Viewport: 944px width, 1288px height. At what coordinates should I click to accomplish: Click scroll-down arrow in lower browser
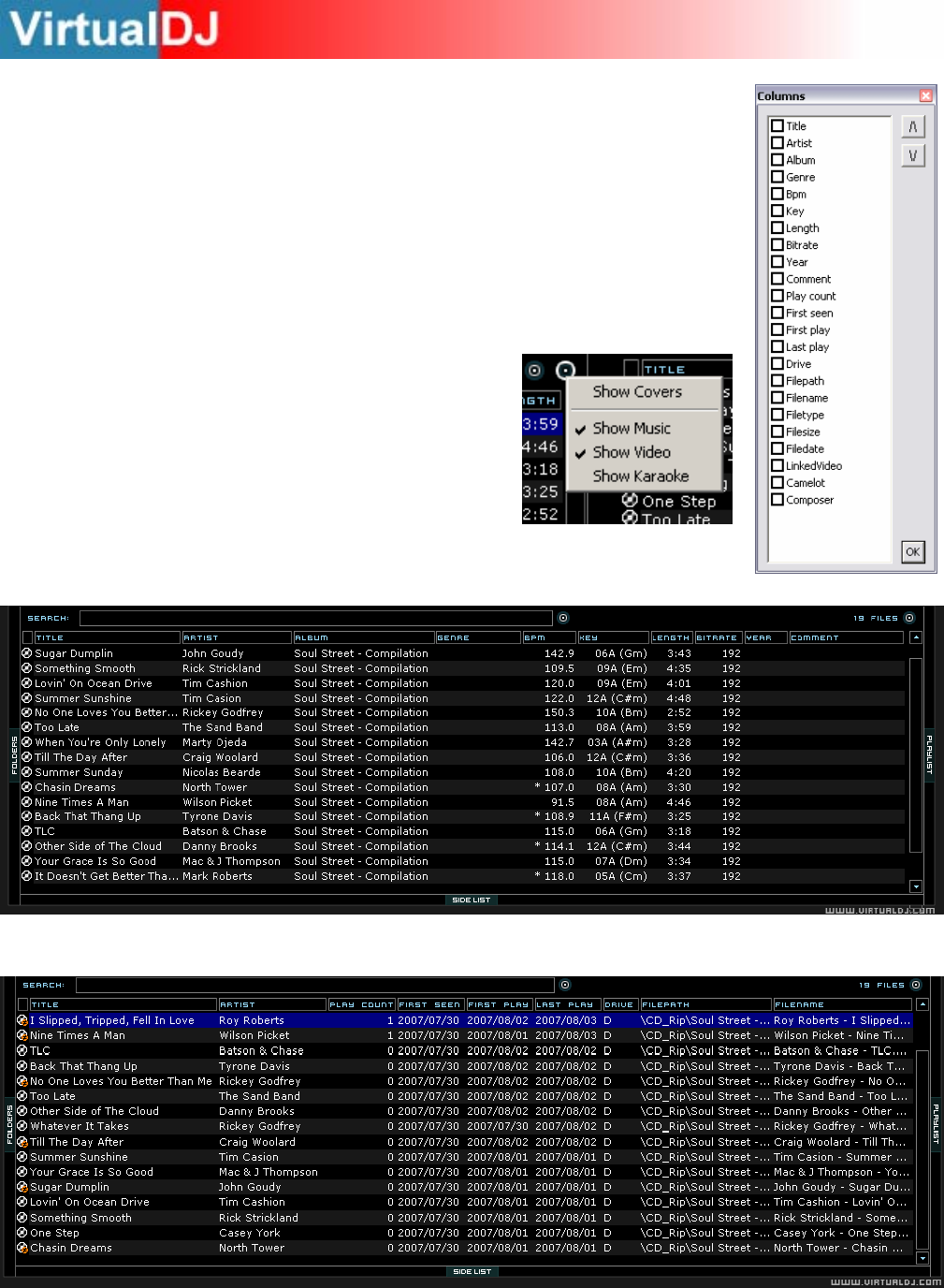tap(922, 1258)
